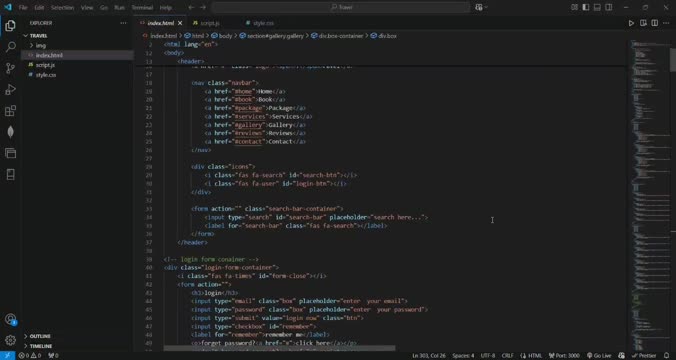Click the Split Editor icon
Screen dimensions: 676x360
click(x=654, y=23)
